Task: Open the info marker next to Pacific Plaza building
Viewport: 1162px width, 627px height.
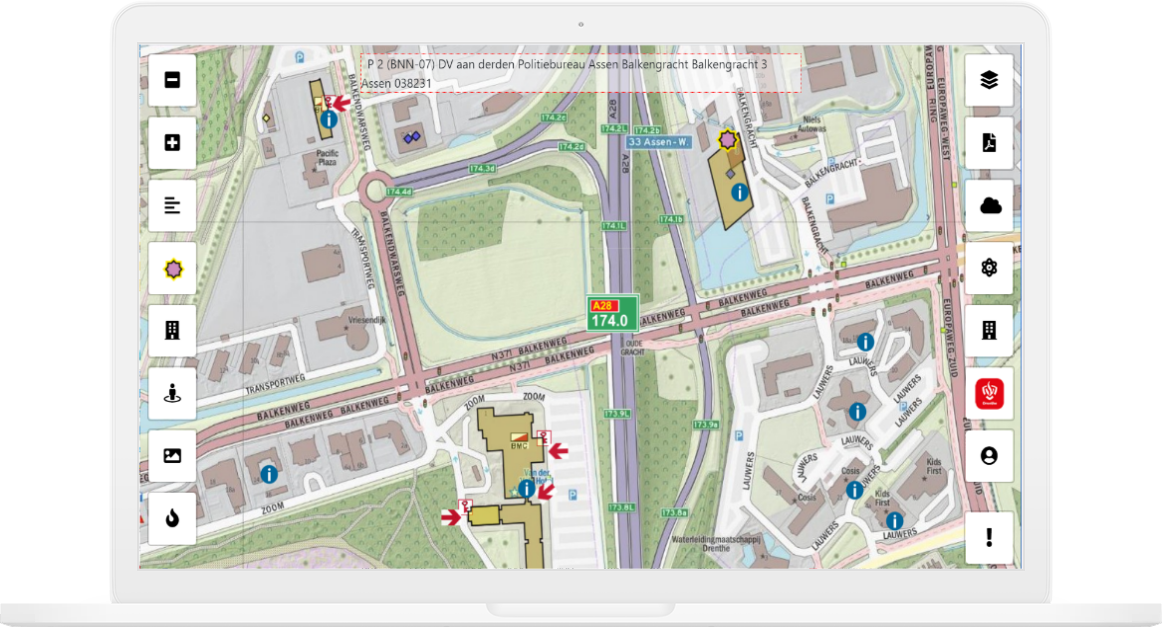Action: pyautogui.click(x=329, y=119)
